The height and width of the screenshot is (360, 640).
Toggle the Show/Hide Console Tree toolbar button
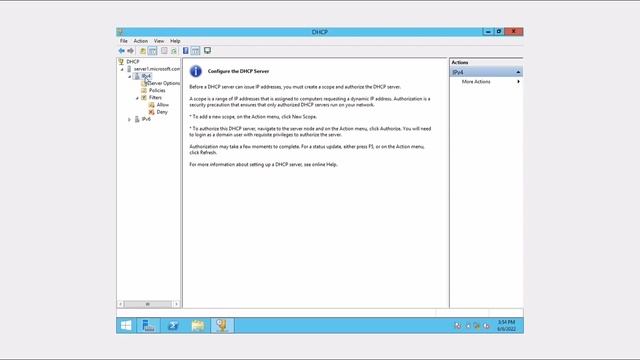152,51
